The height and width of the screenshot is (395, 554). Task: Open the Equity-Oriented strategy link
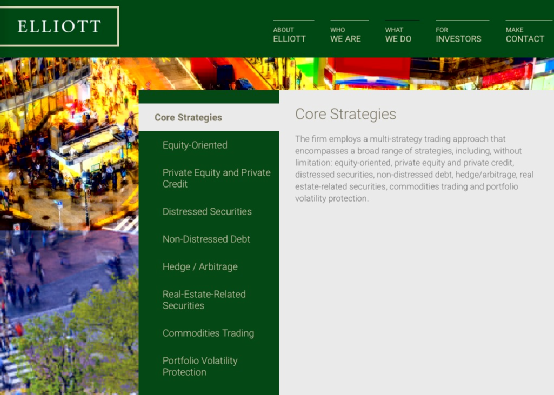click(x=195, y=145)
